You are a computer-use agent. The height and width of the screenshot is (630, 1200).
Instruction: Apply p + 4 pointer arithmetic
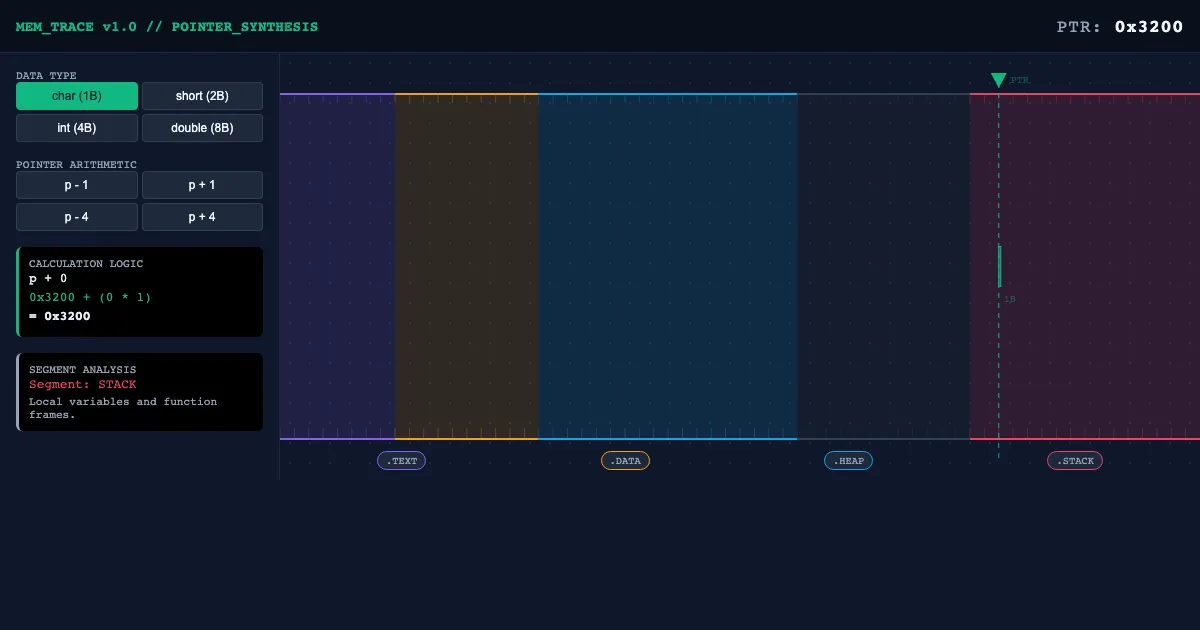click(x=202, y=217)
